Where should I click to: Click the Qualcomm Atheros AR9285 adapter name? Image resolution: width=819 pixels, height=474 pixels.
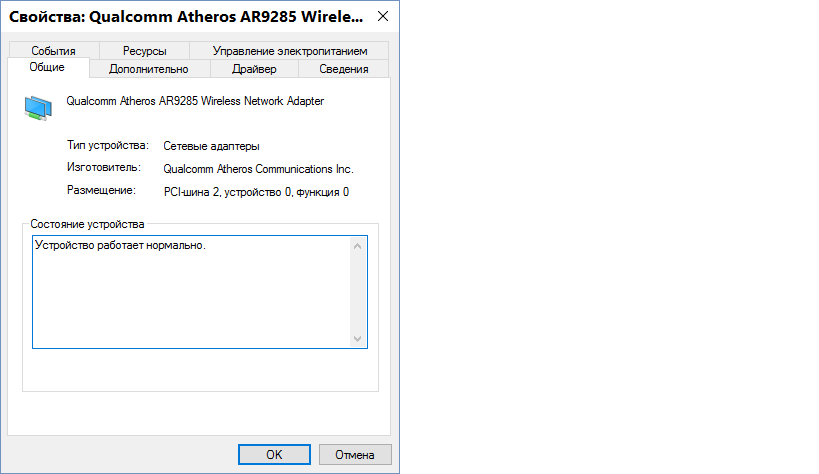(x=194, y=101)
